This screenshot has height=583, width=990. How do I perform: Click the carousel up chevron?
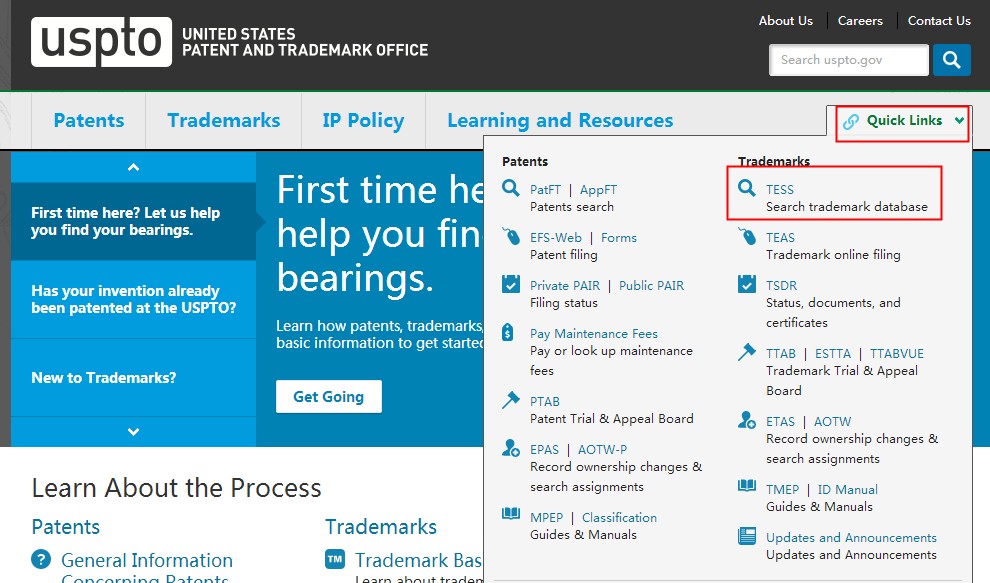coord(133,167)
